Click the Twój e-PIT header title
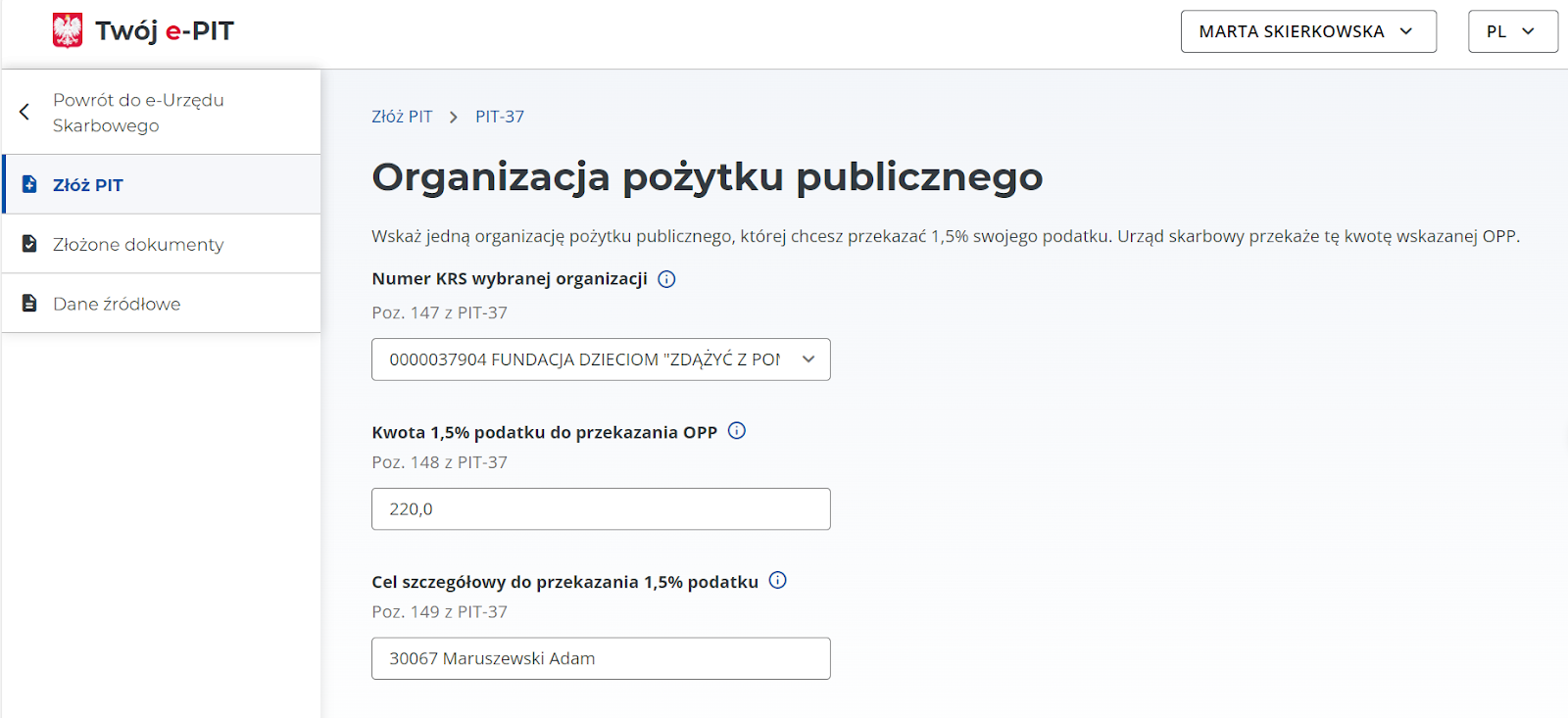 tap(165, 31)
